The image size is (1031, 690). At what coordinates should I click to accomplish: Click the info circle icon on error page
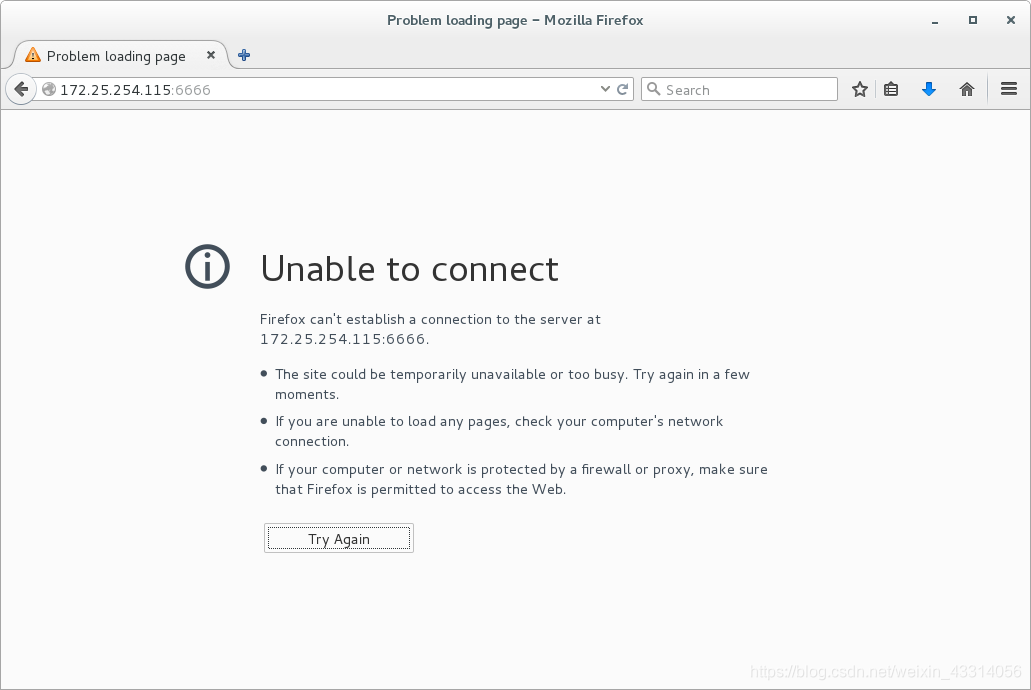[x=207, y=266]
